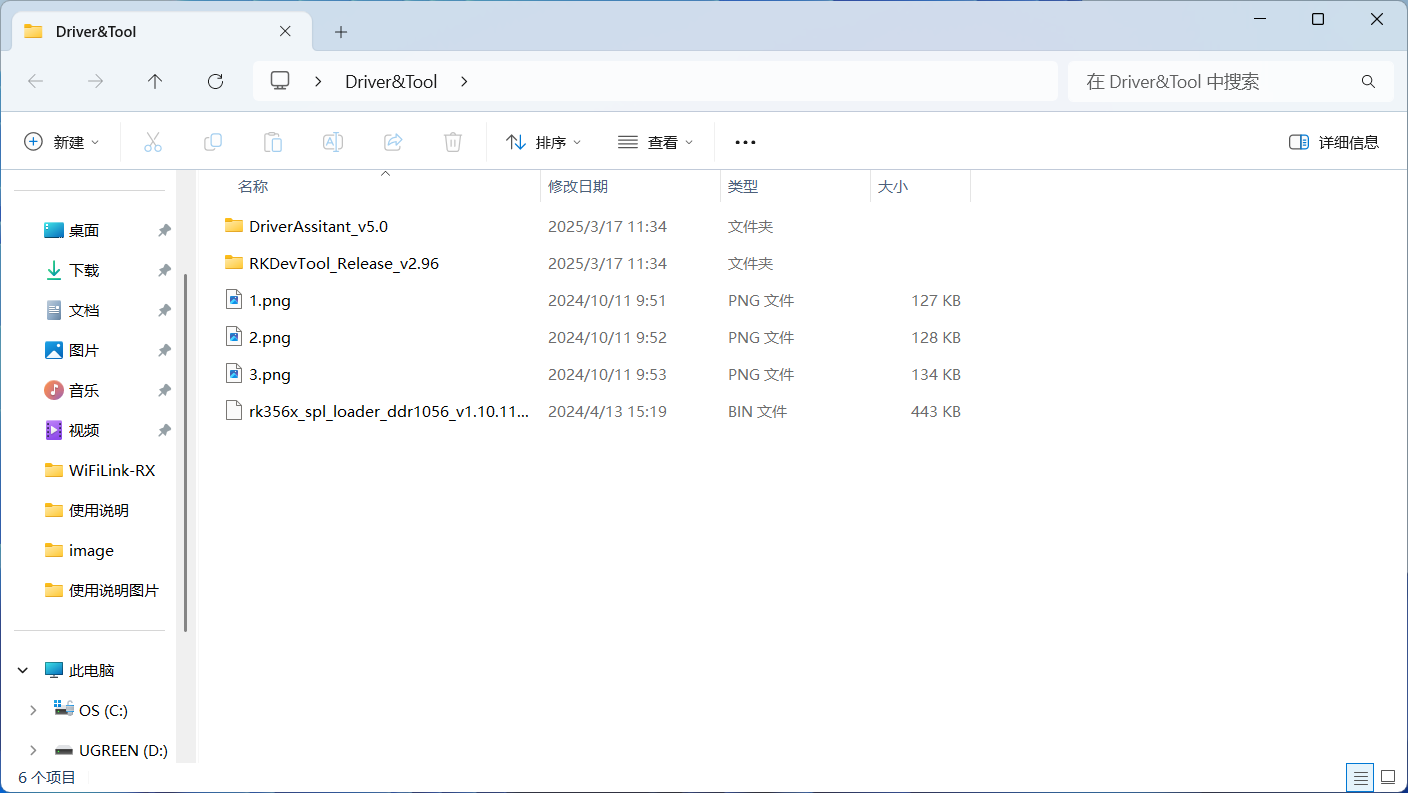Click the Up directory arrow

tap(155, 82)
